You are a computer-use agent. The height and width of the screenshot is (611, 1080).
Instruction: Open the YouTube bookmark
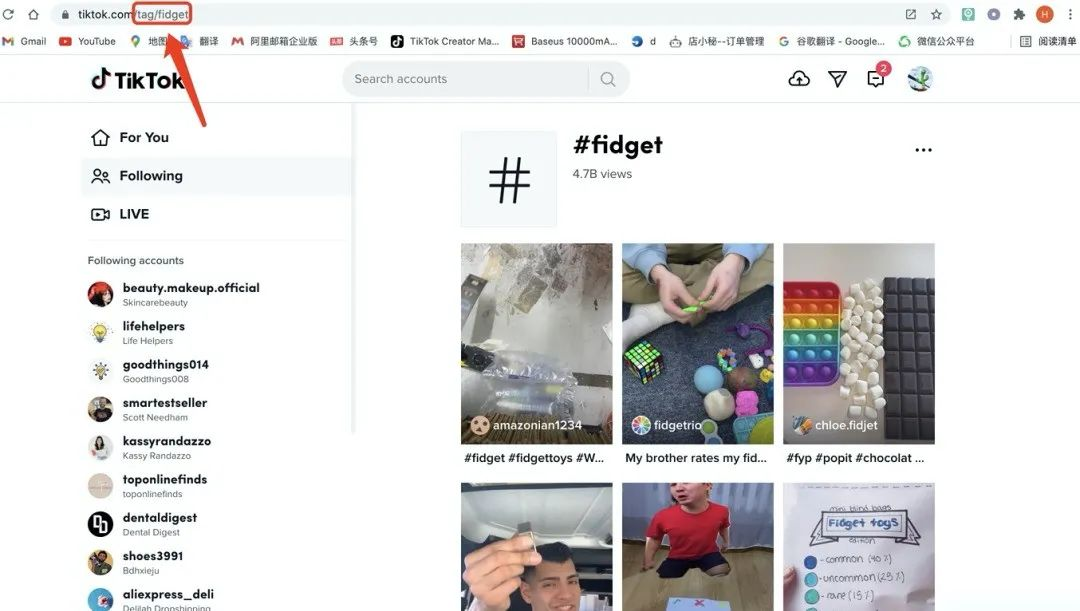87,41
